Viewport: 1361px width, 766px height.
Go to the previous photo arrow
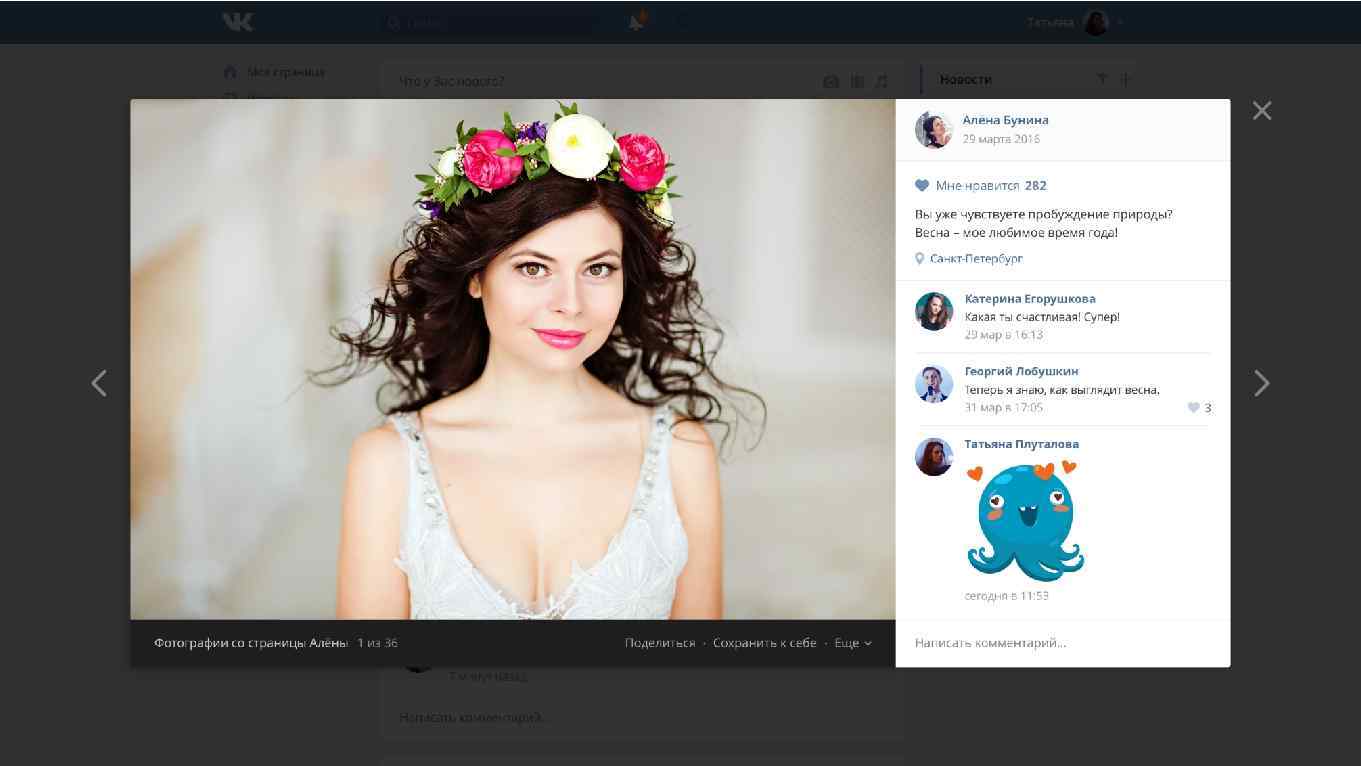tap(99, 383)
